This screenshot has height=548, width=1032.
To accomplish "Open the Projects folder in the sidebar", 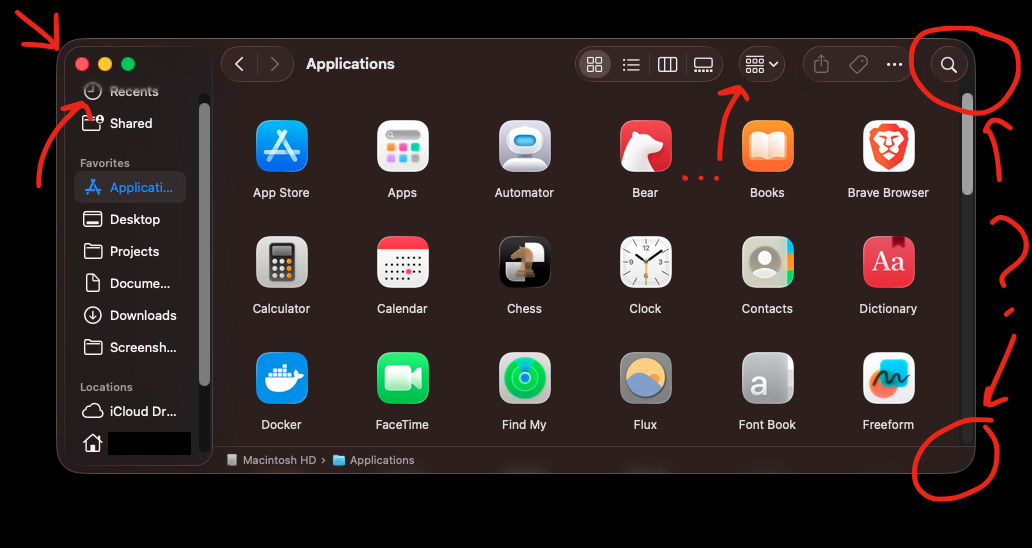I will [x=130, y=251].
